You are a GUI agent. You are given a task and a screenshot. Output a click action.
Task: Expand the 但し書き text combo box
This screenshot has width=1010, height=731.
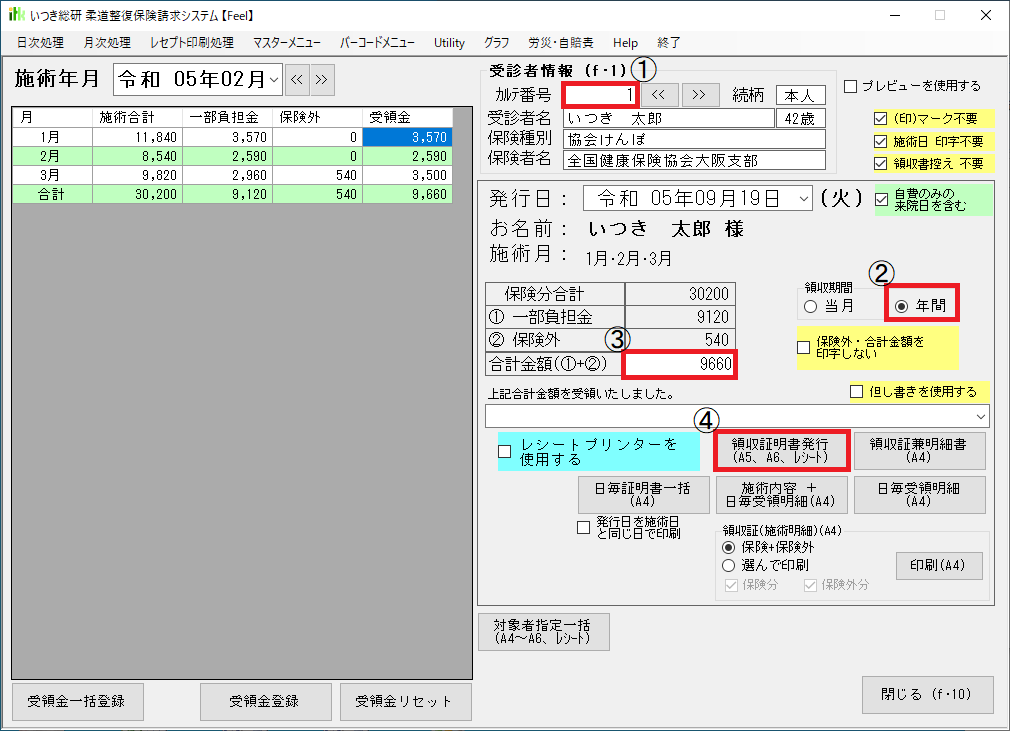click(981, 415)
